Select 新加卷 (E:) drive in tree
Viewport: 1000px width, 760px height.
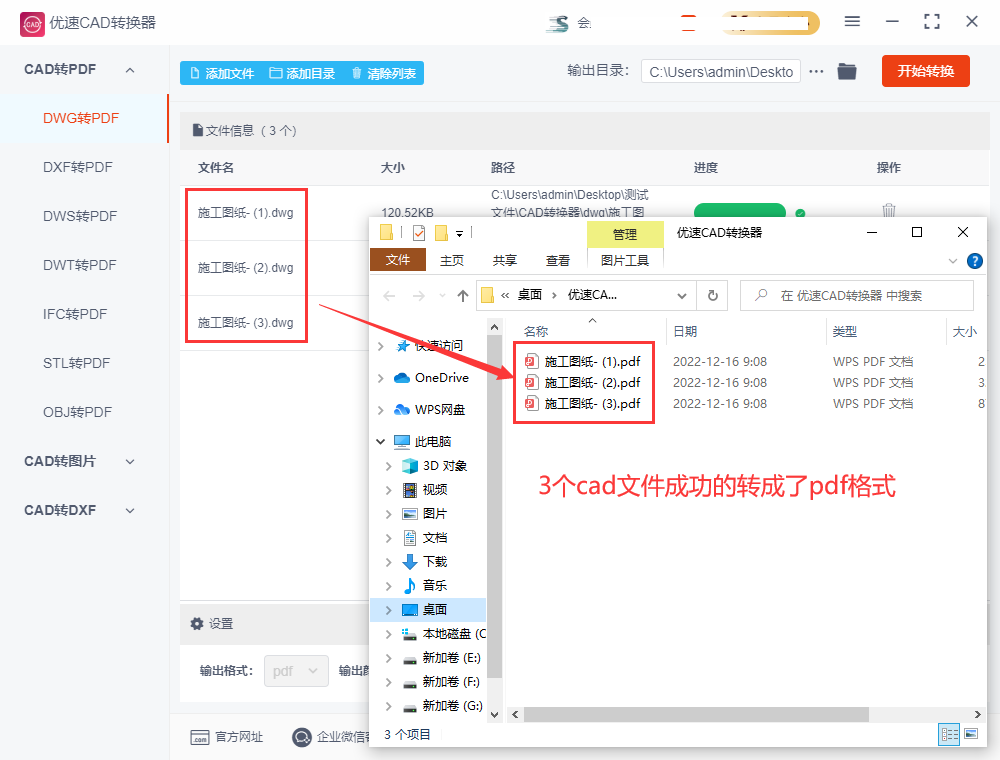tap(451, 658)
